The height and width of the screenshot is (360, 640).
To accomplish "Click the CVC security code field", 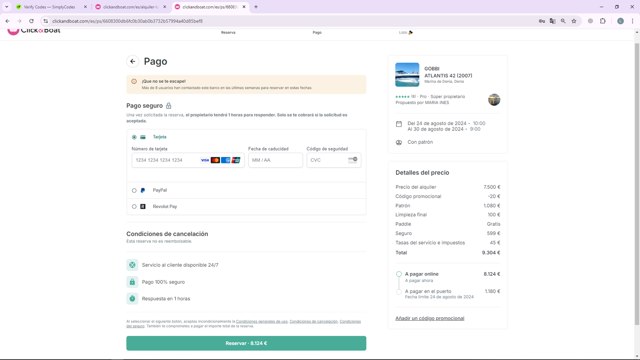I will tap(333, 160).
